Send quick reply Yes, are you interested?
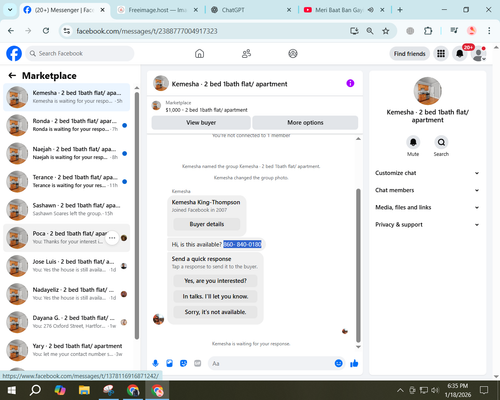This screenshot has width=500, height=400. click(x=215, y=281)
